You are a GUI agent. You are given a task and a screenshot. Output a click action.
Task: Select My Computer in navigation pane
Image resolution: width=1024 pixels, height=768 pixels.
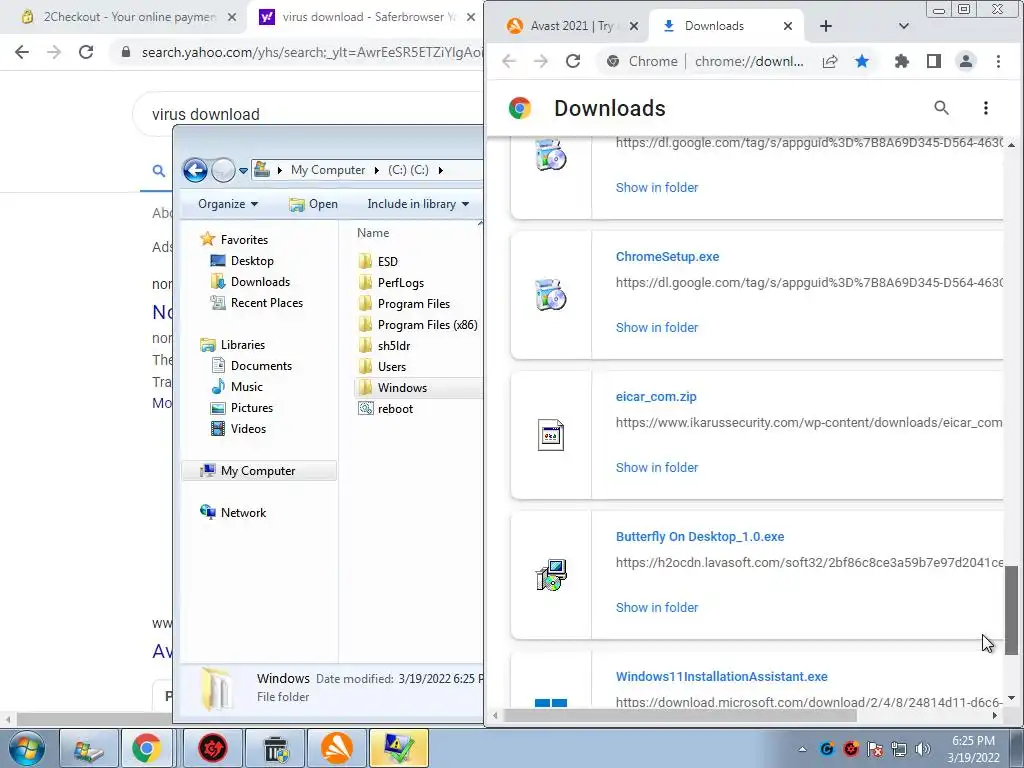pos(258,472)
